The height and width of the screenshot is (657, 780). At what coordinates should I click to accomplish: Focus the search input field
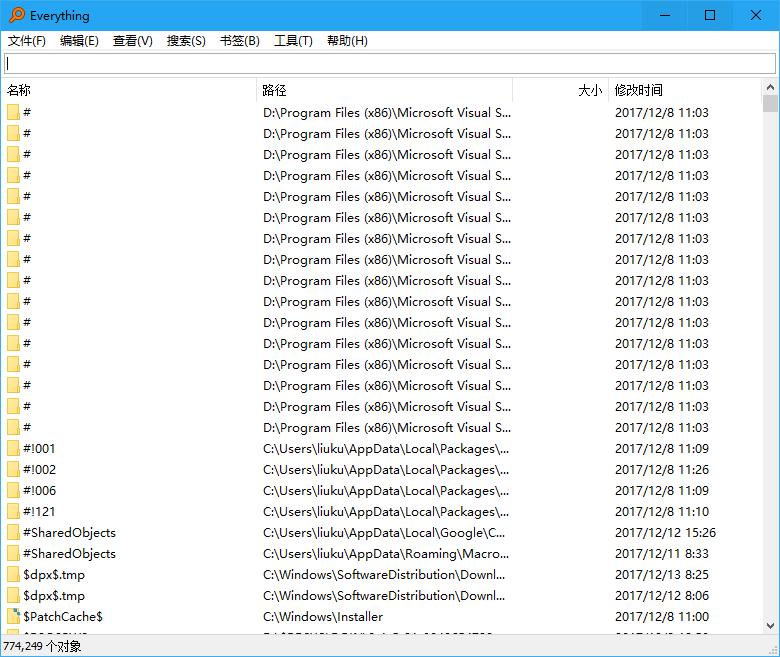tap(390, 63)
